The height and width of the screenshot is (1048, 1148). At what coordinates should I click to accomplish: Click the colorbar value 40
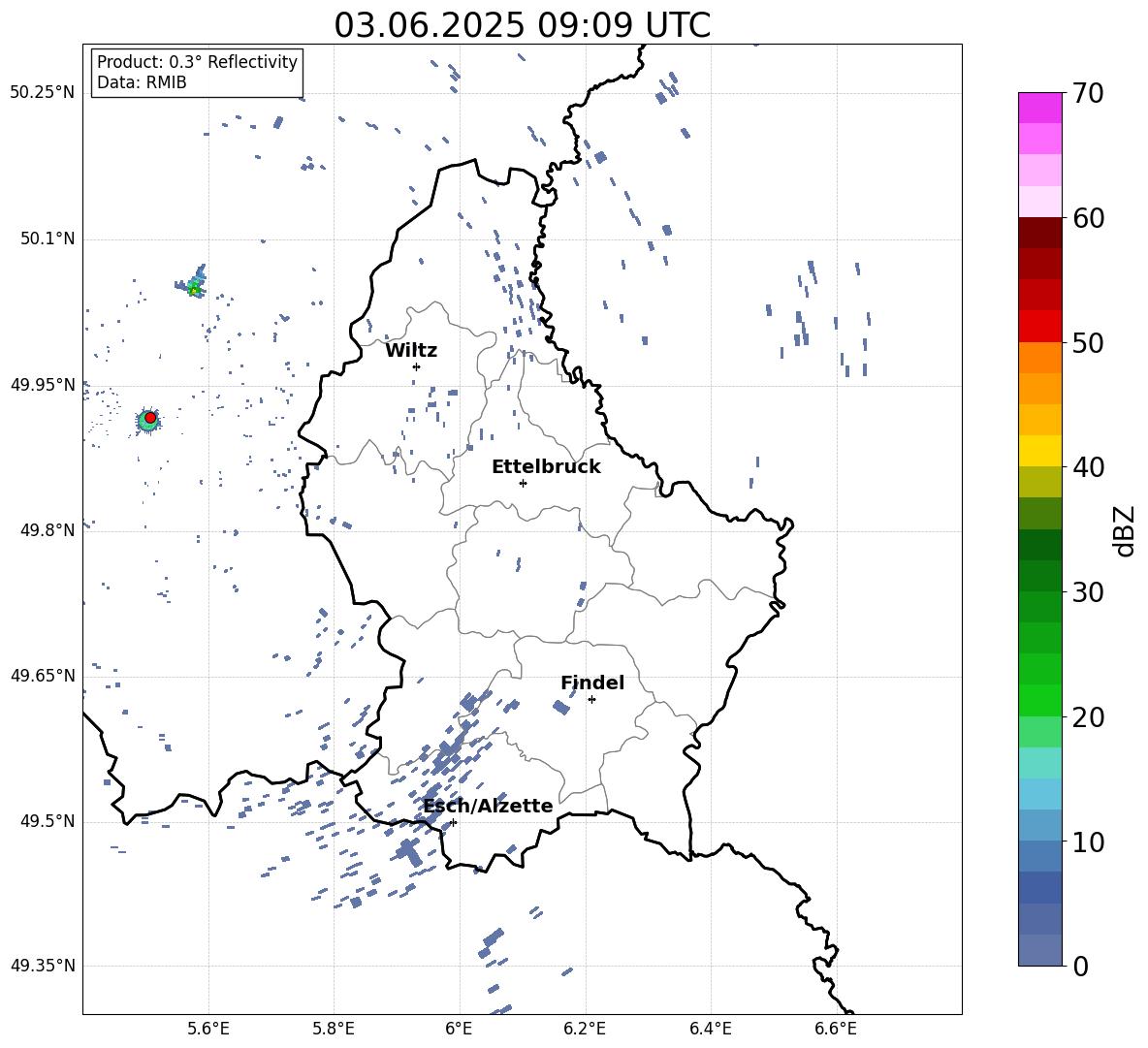coord(1088,467)
